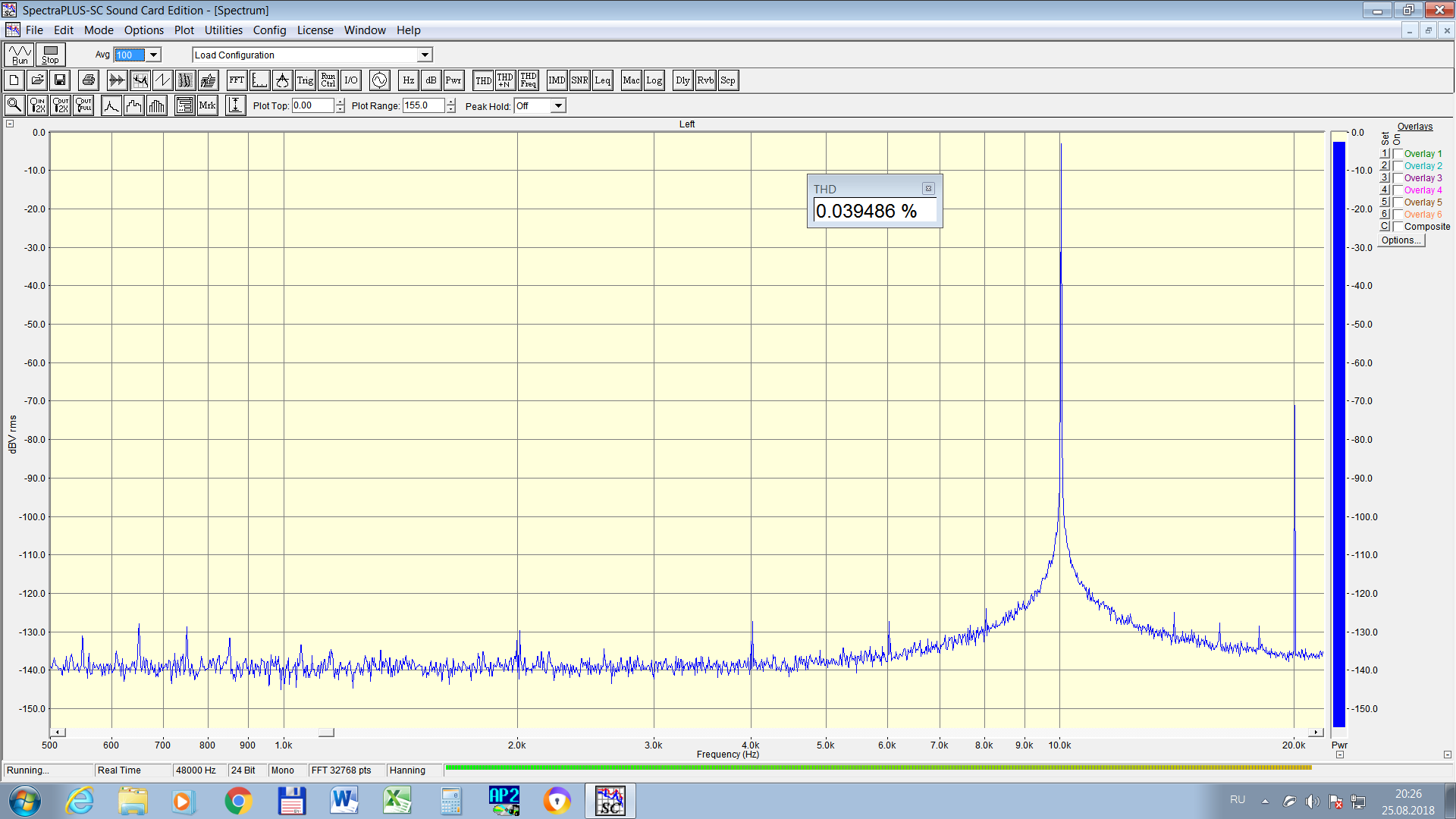Check the Composite overlay box
This screenshot has height=819, width=1456.
click(x=1398, y=227)
